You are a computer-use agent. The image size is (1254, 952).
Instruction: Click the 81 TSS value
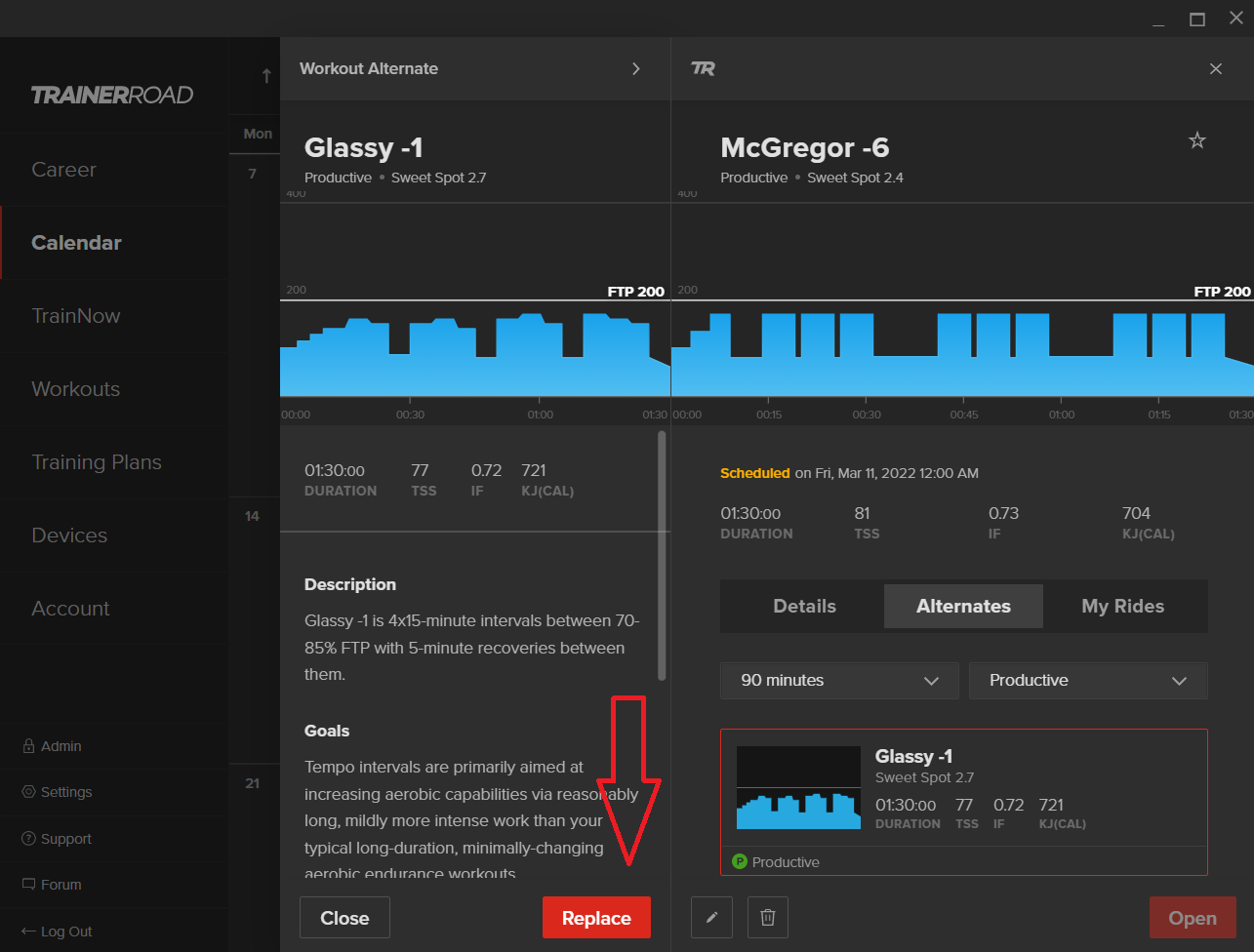pos(862,513)
